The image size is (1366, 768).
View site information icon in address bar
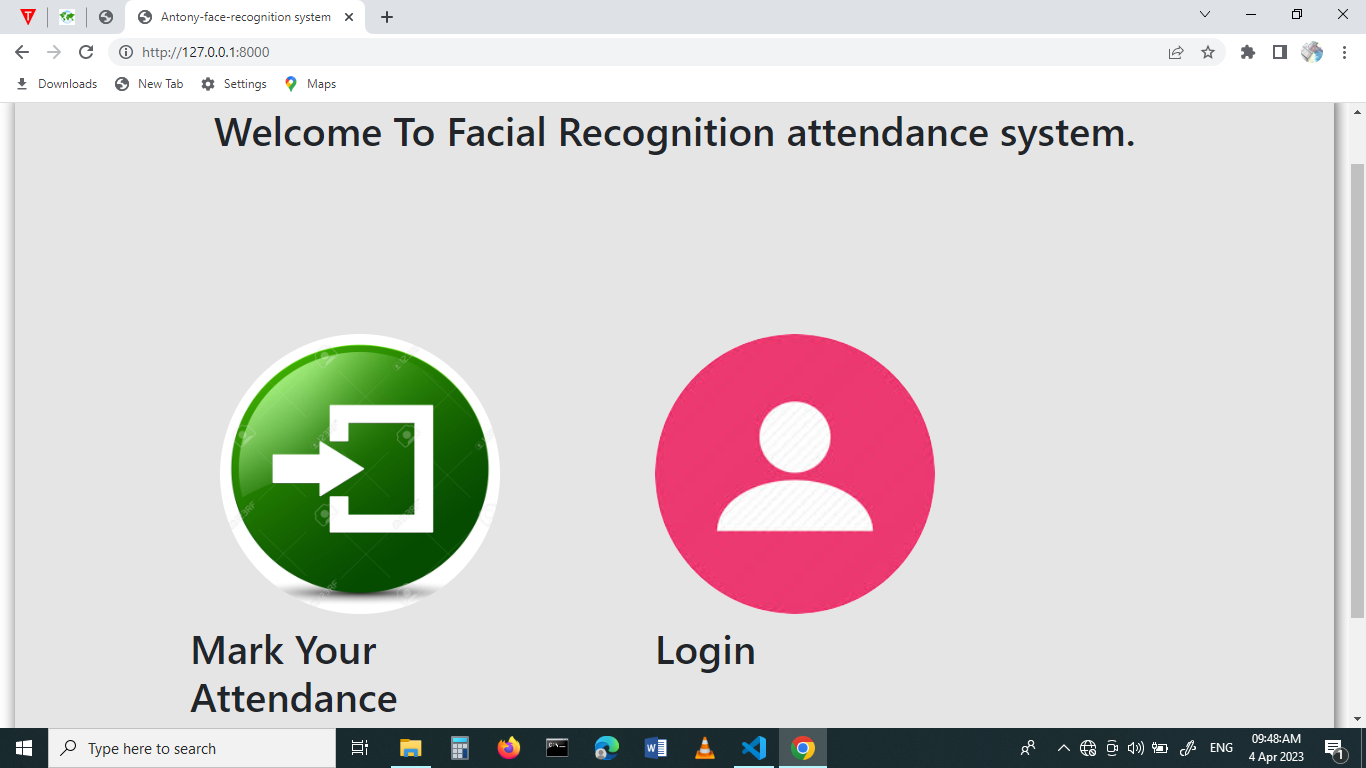pyautogui.click(x=126, y=52)
